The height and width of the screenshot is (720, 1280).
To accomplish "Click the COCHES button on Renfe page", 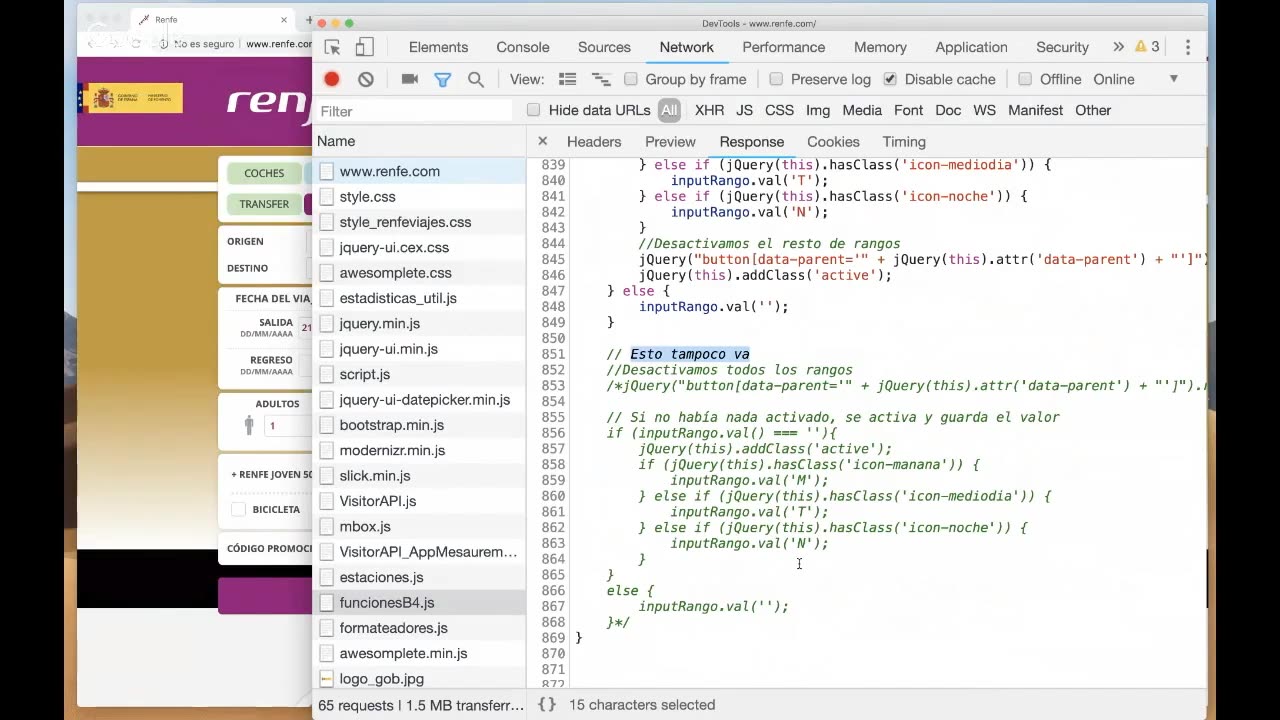I will [264, 173].
